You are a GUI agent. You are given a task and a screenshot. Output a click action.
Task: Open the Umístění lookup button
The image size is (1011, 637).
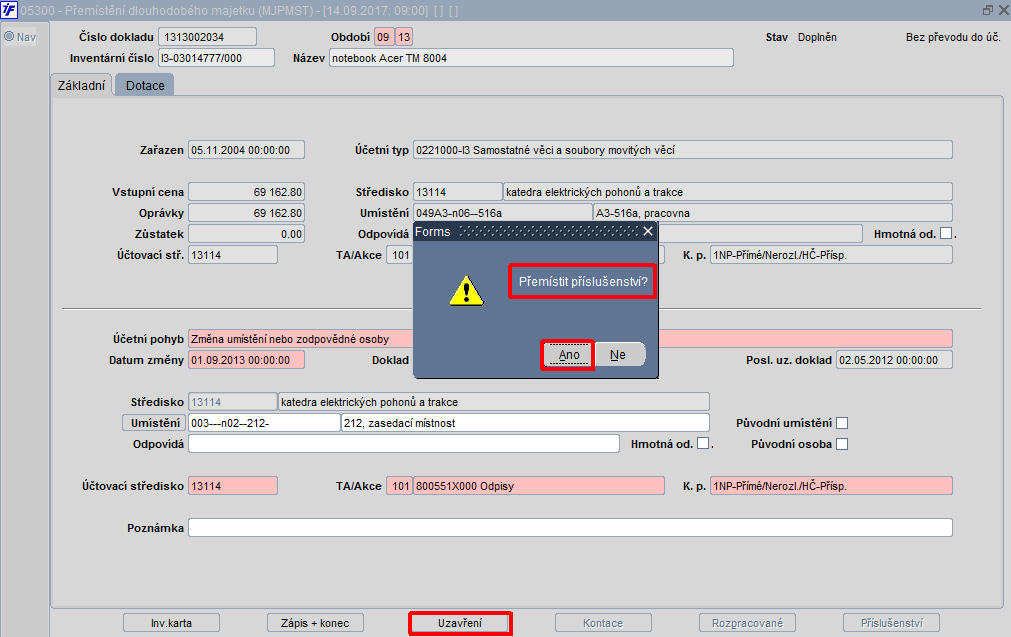pos(155,423)
